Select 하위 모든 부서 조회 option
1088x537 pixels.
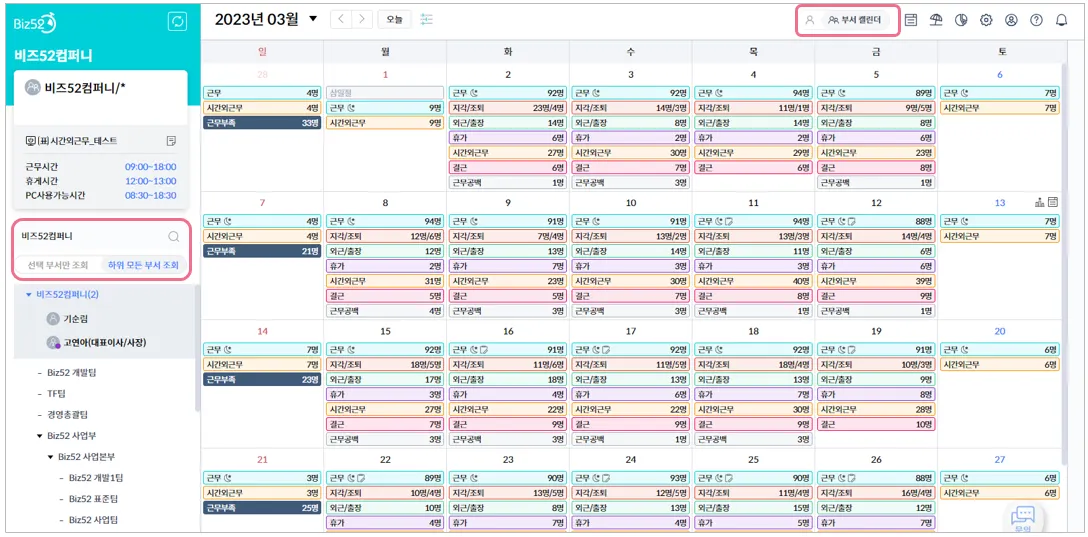pos(144,264)
